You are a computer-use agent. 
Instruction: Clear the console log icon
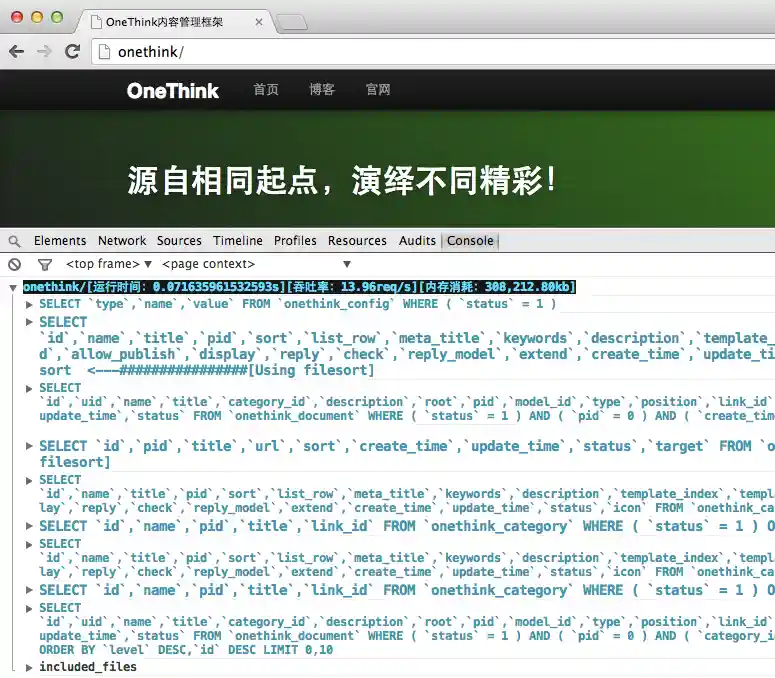(x=15, y=264)
